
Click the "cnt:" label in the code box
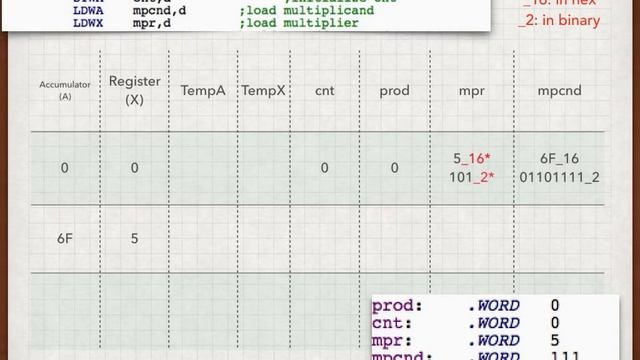[x=392, y=323]
